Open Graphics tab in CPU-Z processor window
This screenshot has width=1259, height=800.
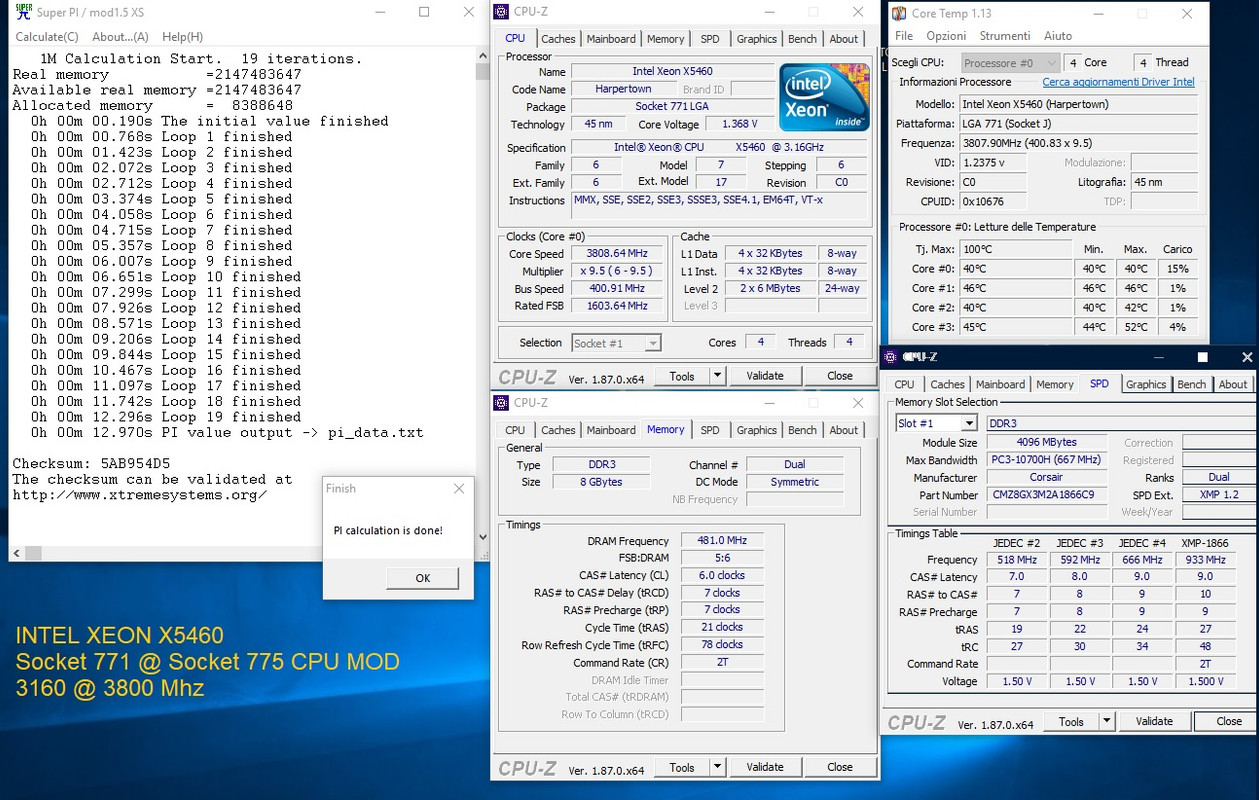(756, 39)
